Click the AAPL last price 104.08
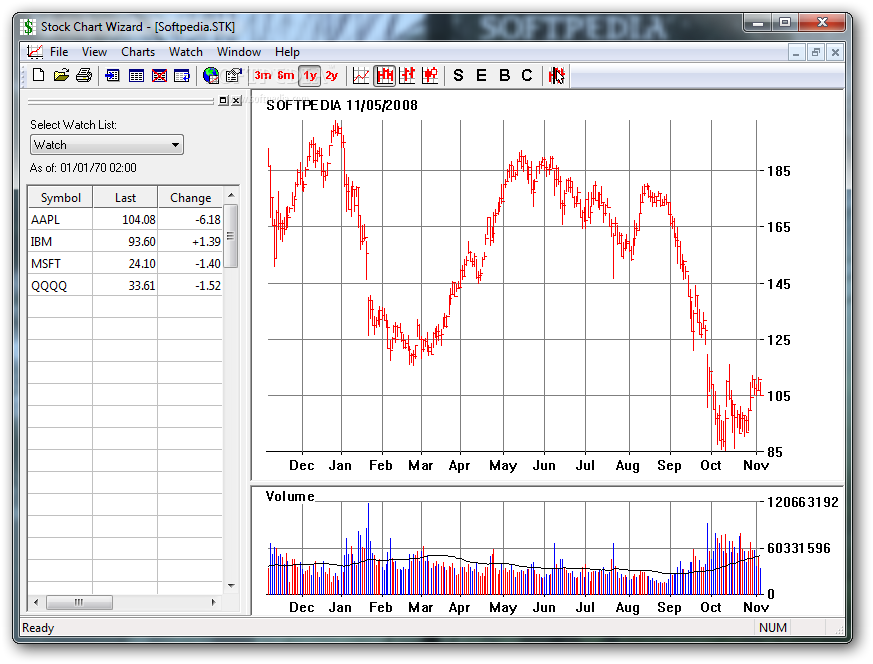 (139, 220)
